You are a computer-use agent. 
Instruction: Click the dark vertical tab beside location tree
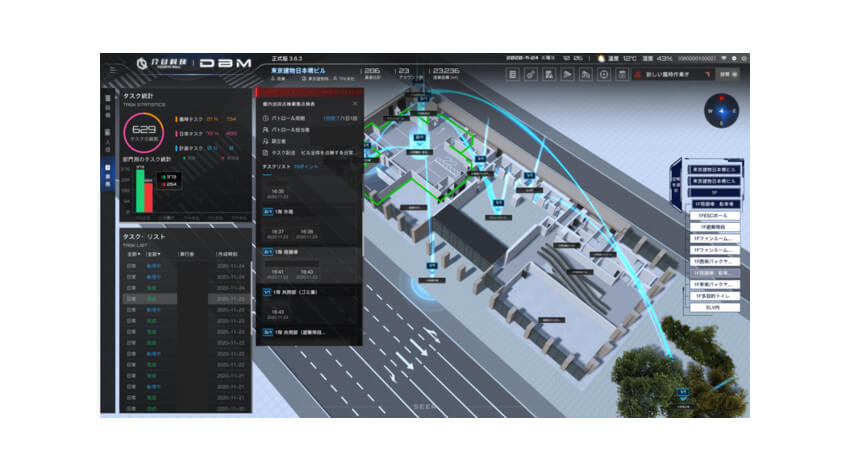click(x=676, y=185)
